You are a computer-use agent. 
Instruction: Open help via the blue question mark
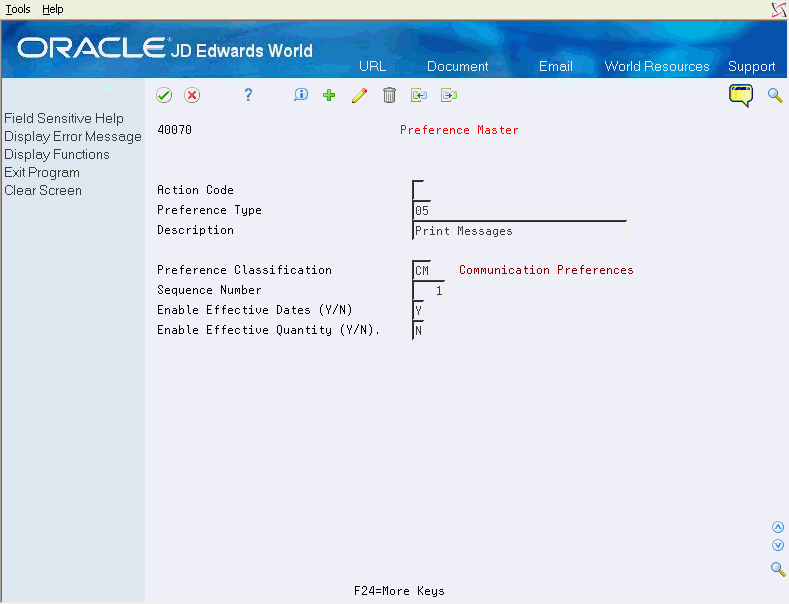(248, 95)
